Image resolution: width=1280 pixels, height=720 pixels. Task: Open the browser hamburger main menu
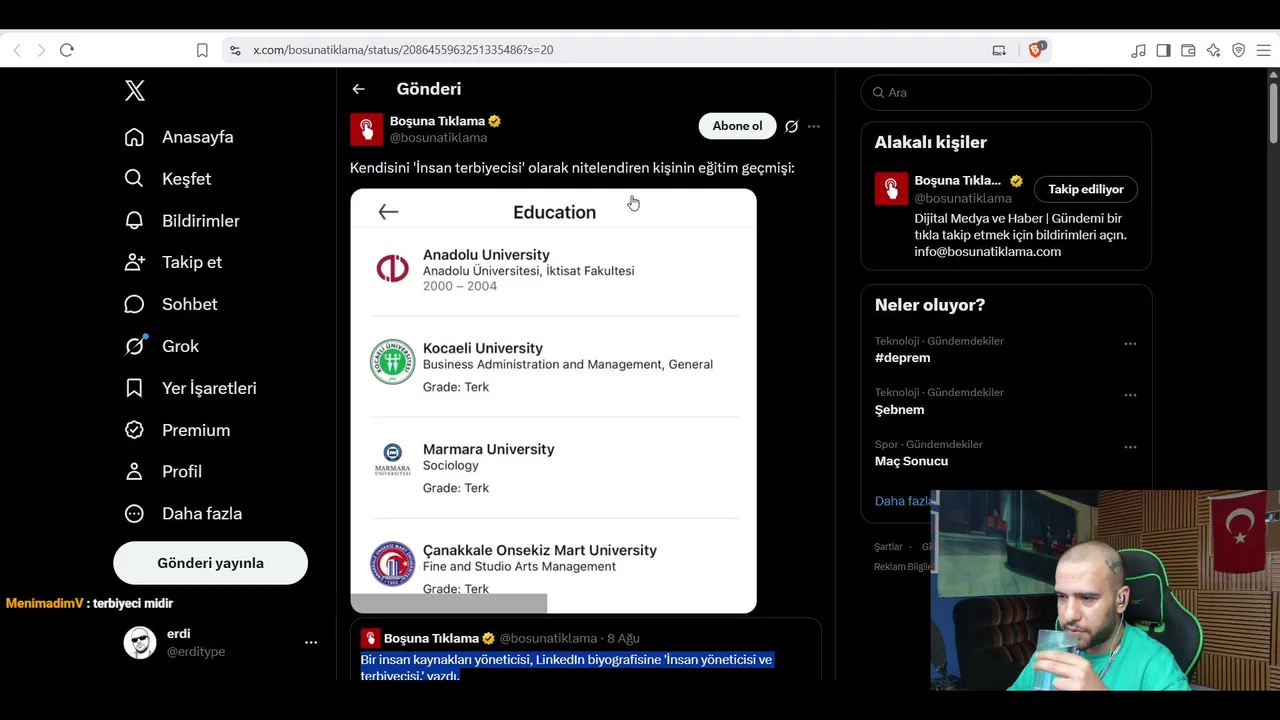pyautogui.click(x=1263, y=50)
